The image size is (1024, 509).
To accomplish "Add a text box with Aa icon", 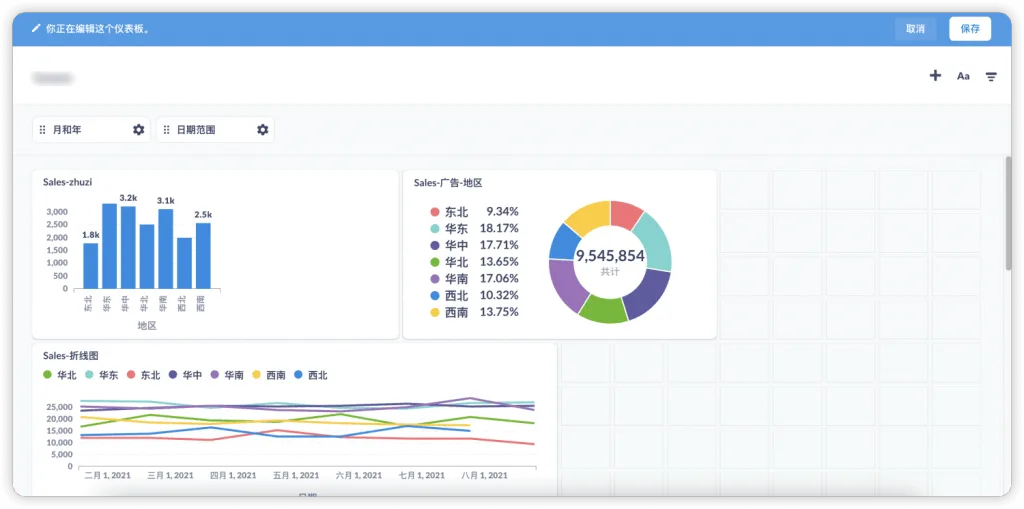I will (x=963, y=76).
